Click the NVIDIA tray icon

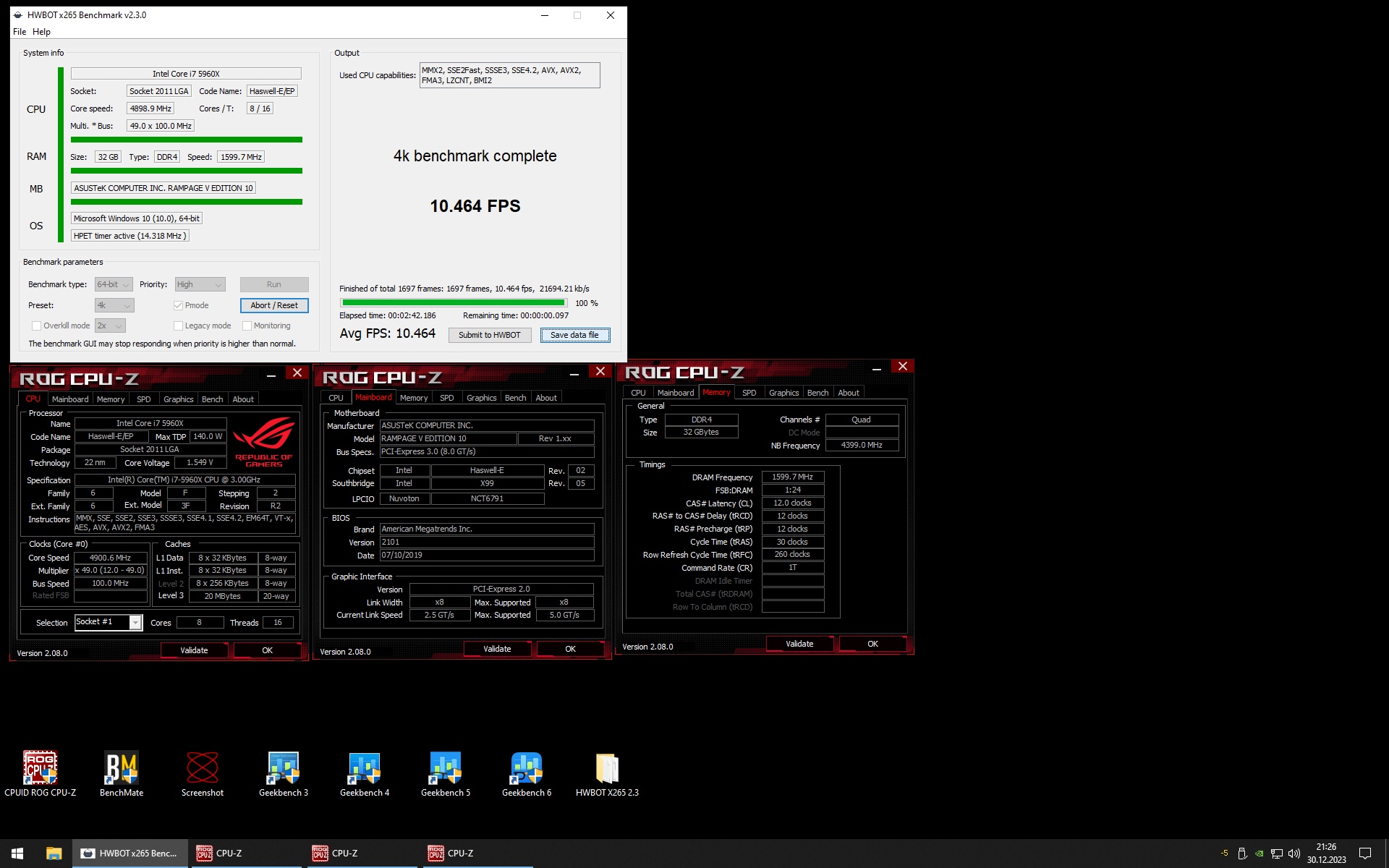click(1260, 854)
